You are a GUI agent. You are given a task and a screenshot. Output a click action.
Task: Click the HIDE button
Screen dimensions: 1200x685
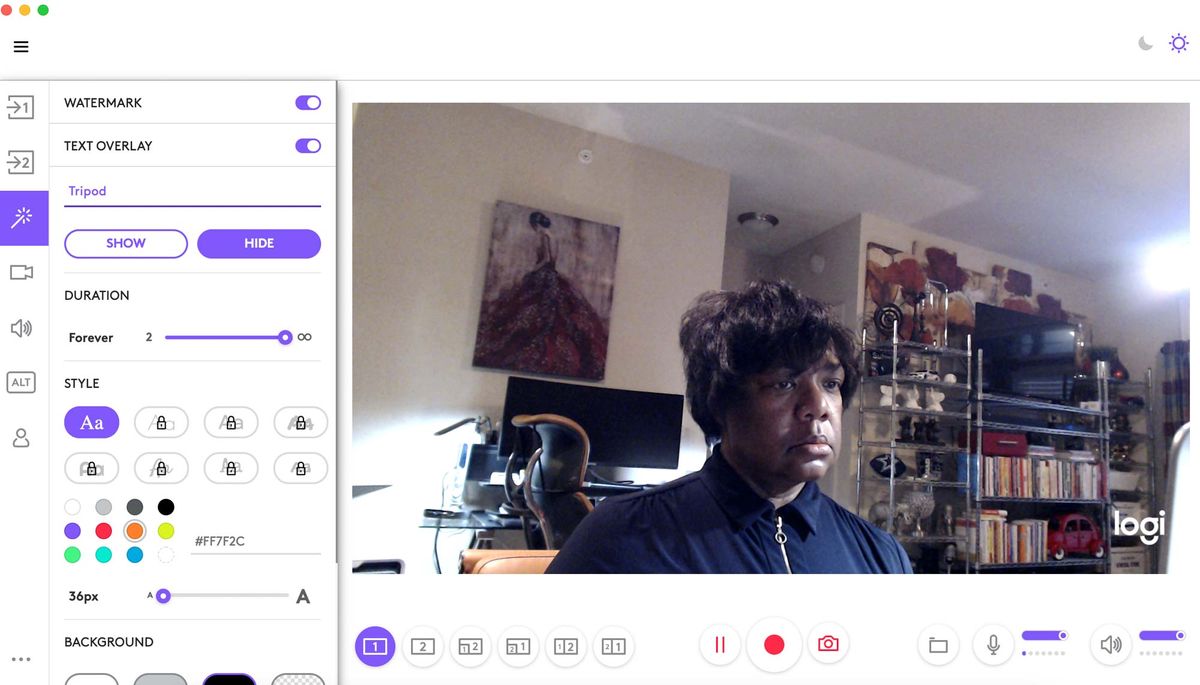click(259, 243)
